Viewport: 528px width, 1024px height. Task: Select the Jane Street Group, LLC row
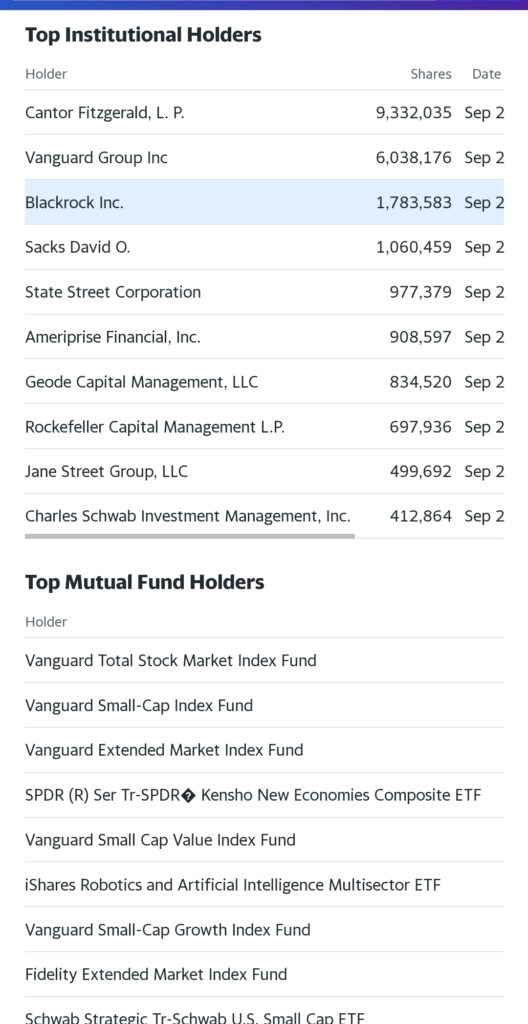[264, 472]
